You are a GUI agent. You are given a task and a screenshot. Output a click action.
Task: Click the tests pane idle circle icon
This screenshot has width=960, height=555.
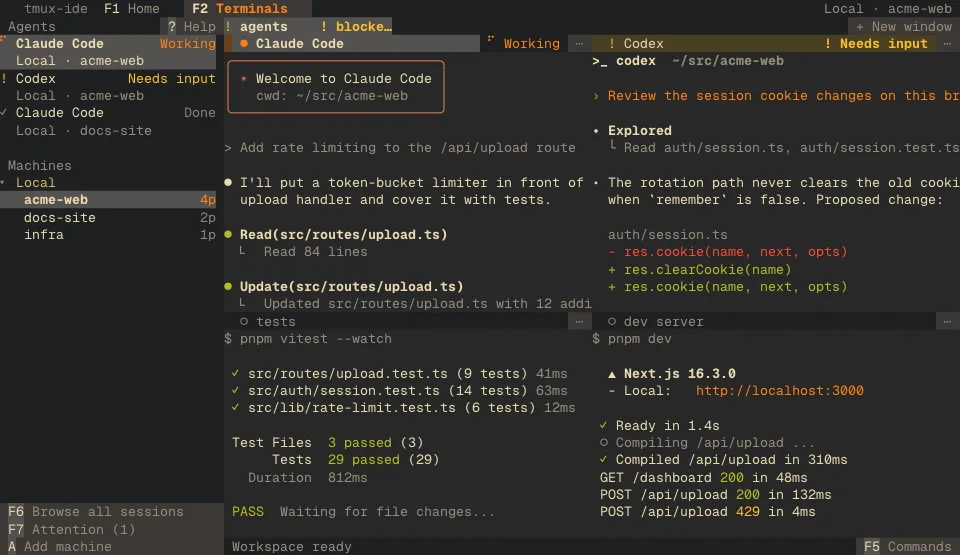[244, 321]
